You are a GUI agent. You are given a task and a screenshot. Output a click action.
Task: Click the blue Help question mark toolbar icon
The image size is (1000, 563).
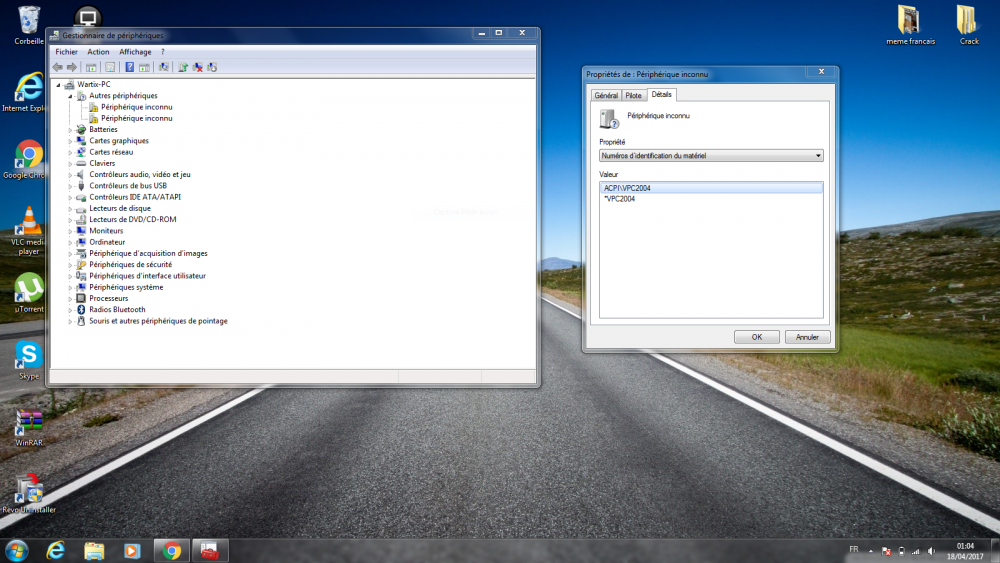coord(129,67)
